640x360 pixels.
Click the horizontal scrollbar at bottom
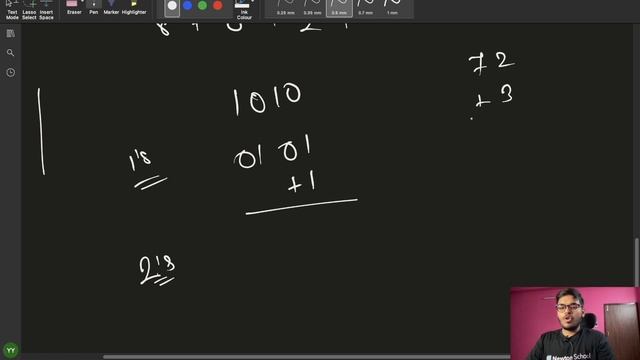coord(306,357)
